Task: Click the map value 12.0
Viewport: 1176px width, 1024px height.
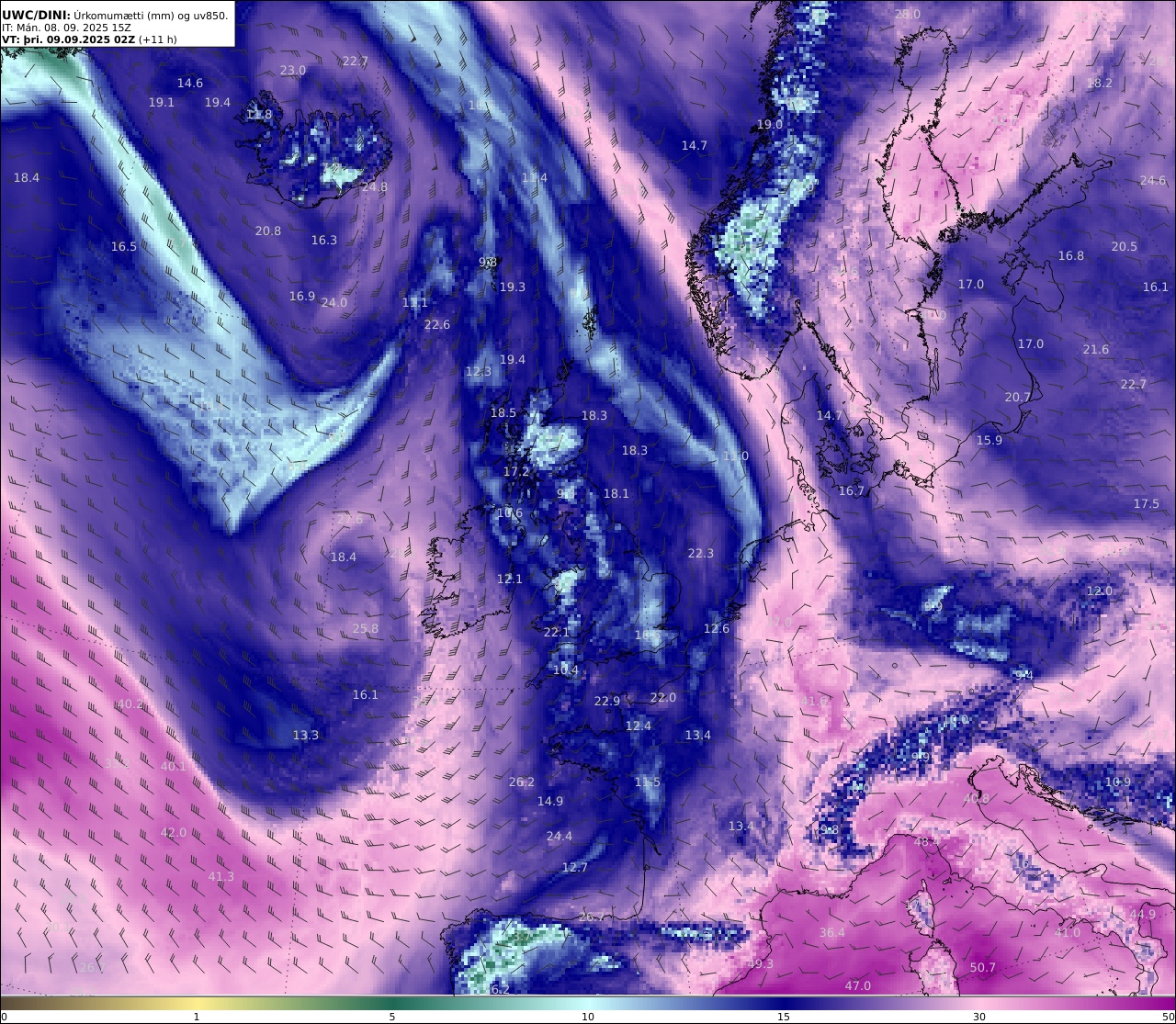Action: [1100, 591]
